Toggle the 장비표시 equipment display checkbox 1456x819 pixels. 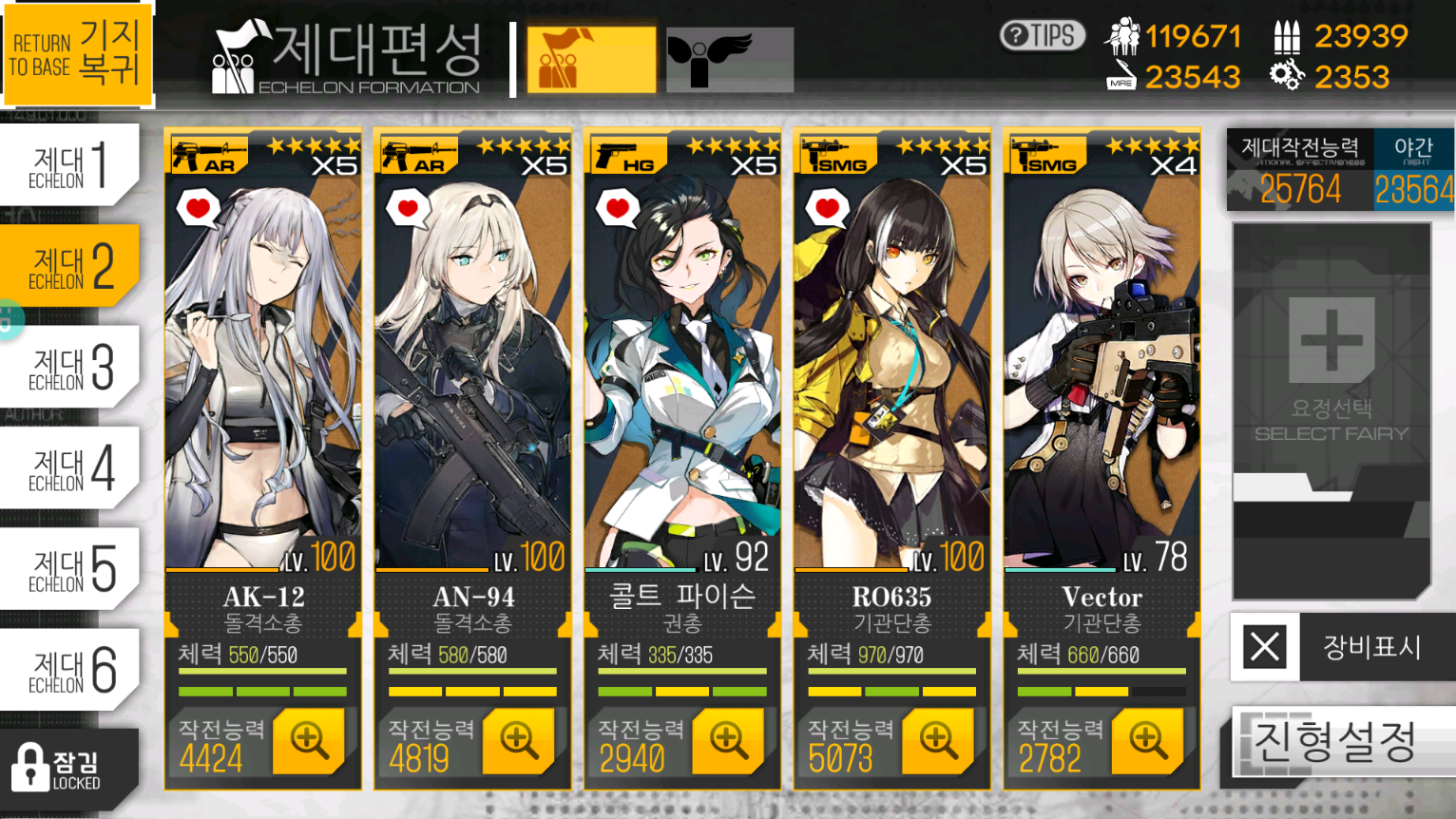1265,647
